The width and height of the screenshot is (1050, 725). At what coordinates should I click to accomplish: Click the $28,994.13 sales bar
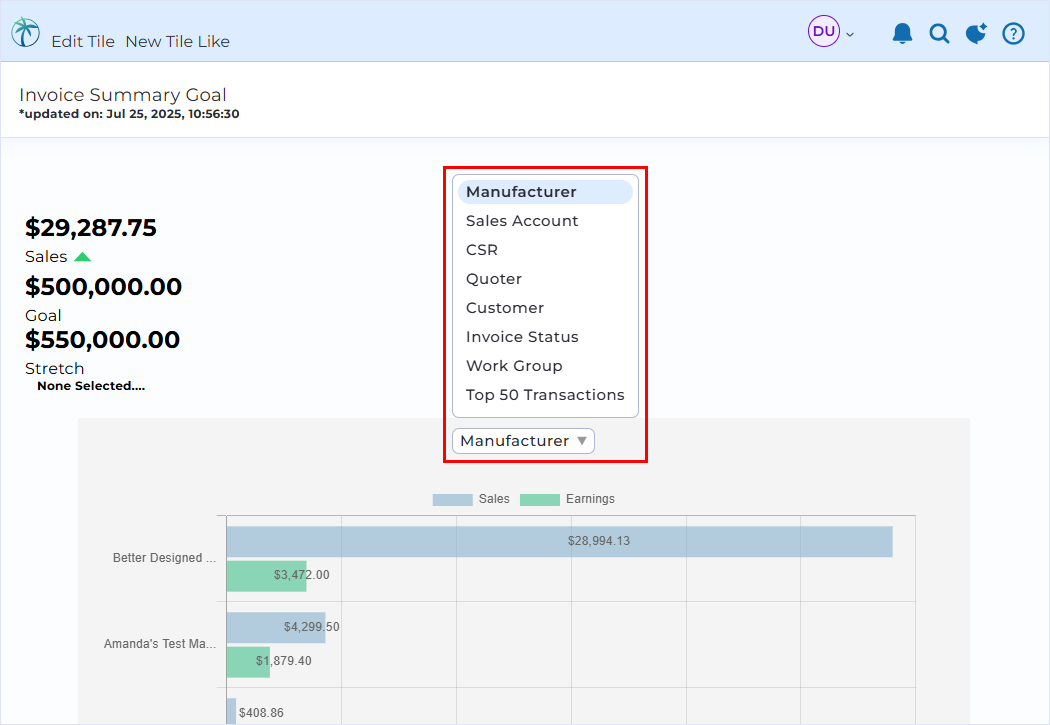click(x=559, y=542)
